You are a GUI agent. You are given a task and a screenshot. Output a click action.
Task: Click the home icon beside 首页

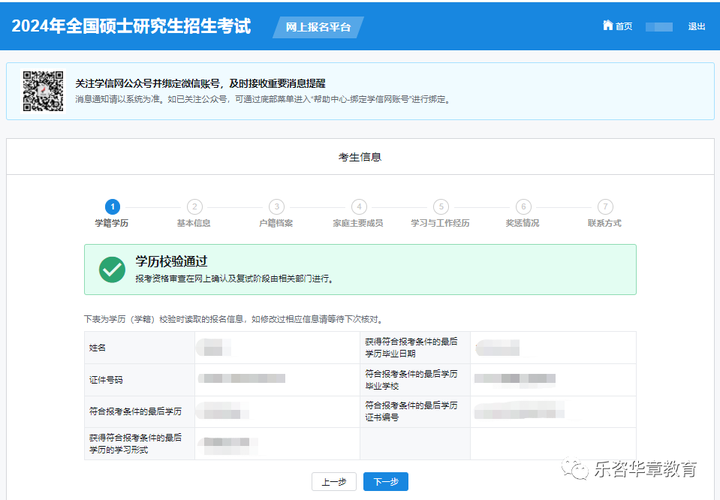click(607, 26)
